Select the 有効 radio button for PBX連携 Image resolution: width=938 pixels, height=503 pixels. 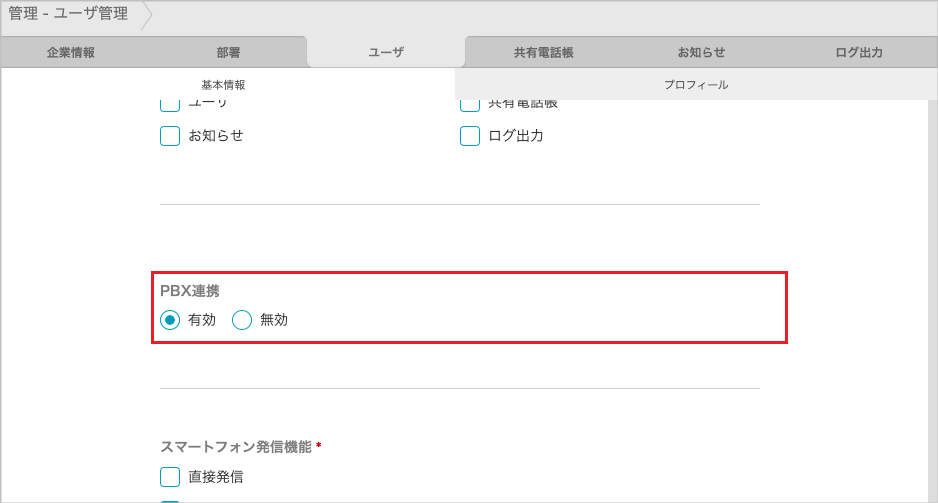pyautogui.click(x=170, y=320)
